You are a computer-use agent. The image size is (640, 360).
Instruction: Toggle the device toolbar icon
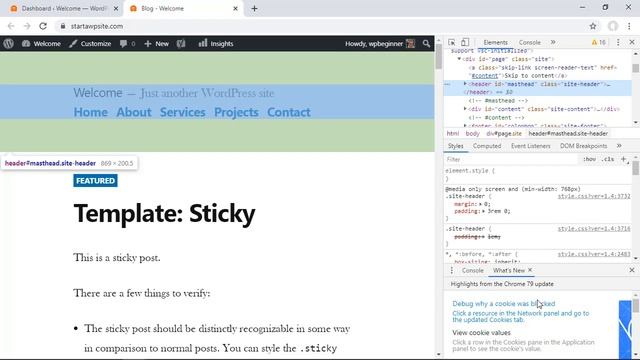(x=465, y=42)
